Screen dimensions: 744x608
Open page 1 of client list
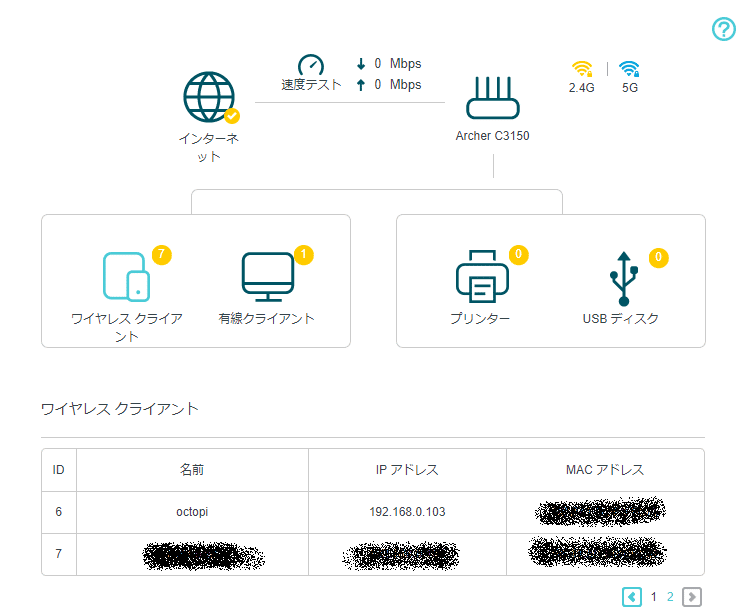(x=654, y=597)
